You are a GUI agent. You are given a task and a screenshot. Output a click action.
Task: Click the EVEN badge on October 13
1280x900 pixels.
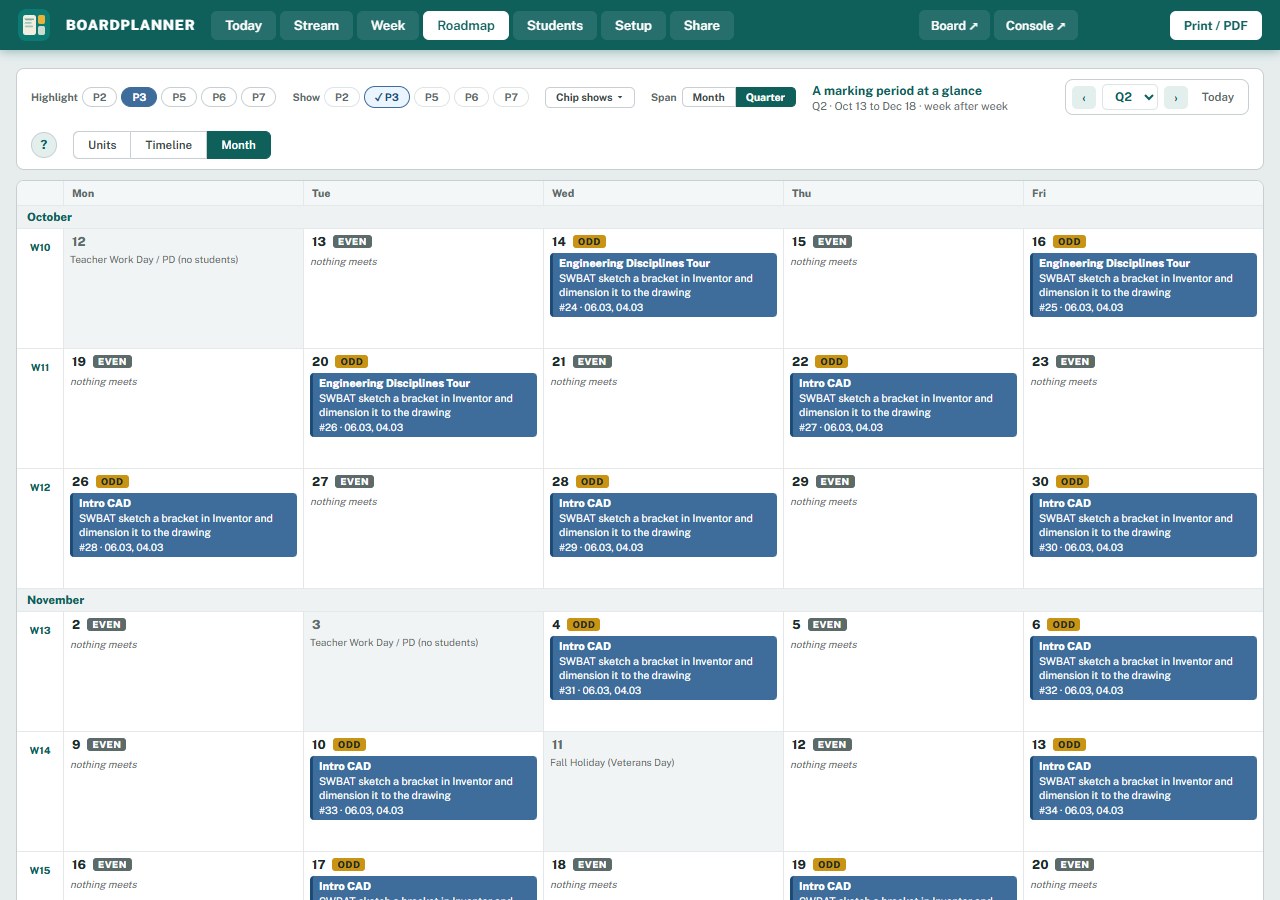click(353, 242)
